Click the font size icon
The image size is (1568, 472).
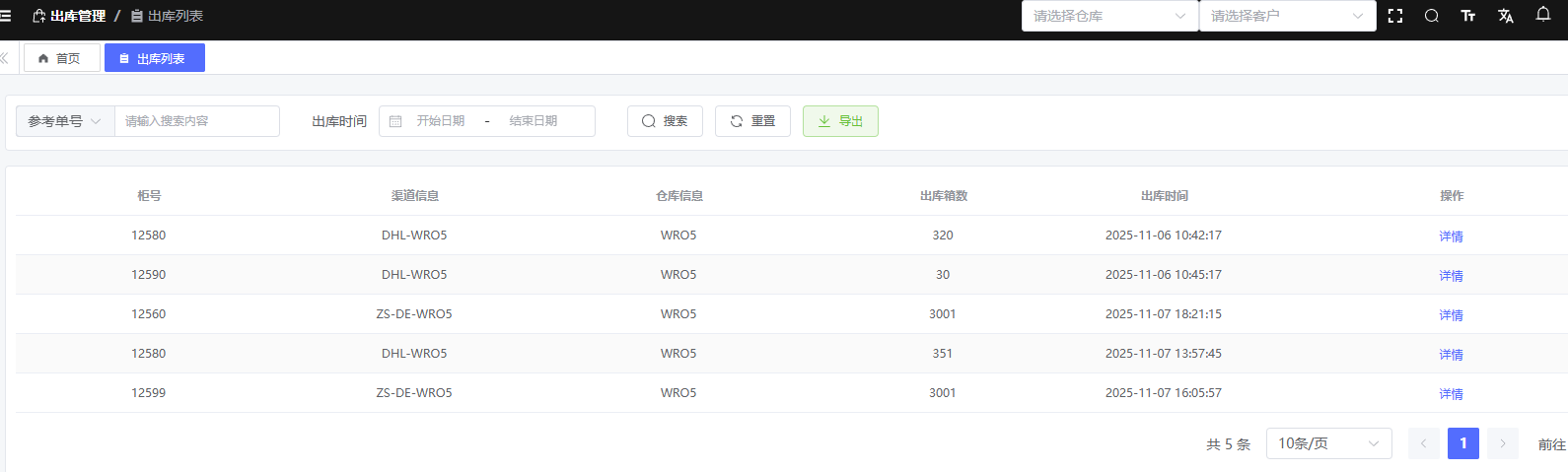pyautogui.click(x=1468, y=16)
